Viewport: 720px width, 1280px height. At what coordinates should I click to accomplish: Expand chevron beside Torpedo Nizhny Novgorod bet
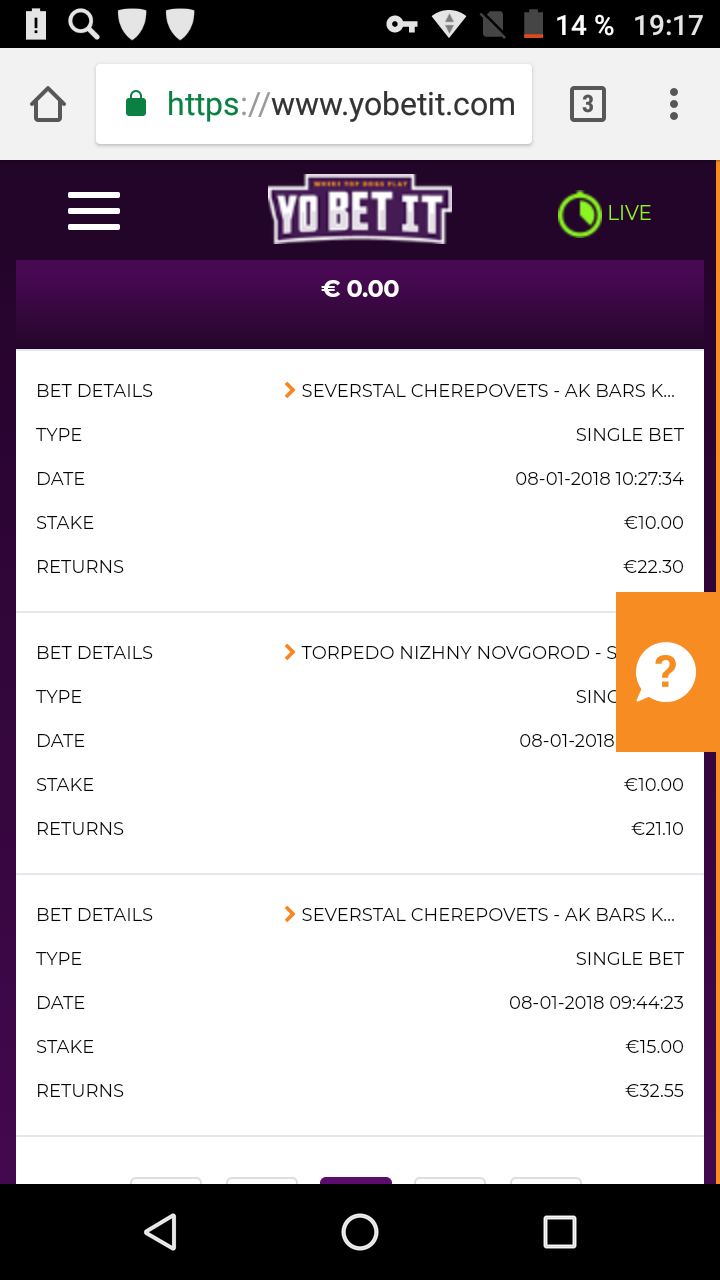290,652
